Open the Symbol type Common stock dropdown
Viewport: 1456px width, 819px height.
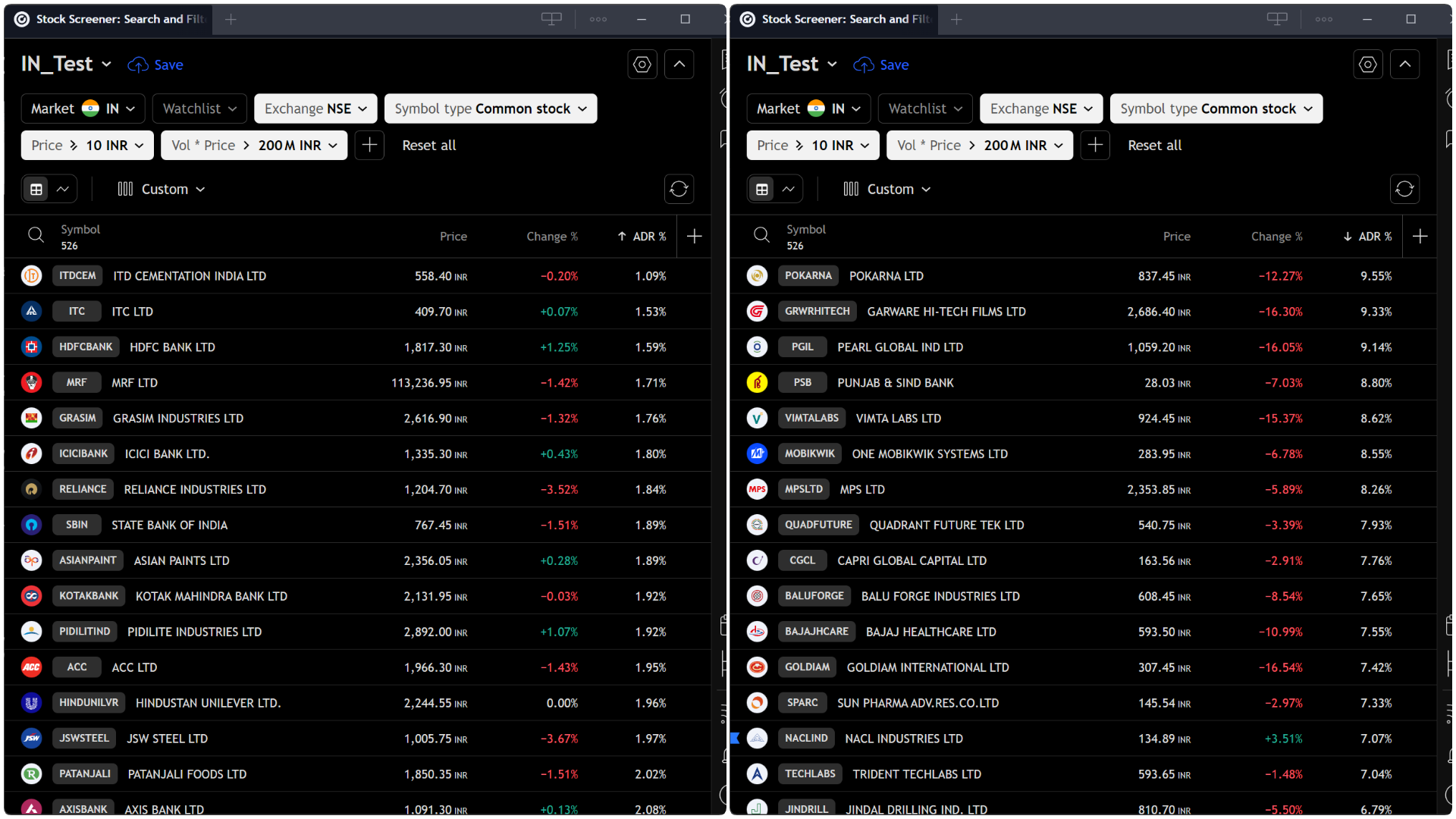(x=490, y=108)
